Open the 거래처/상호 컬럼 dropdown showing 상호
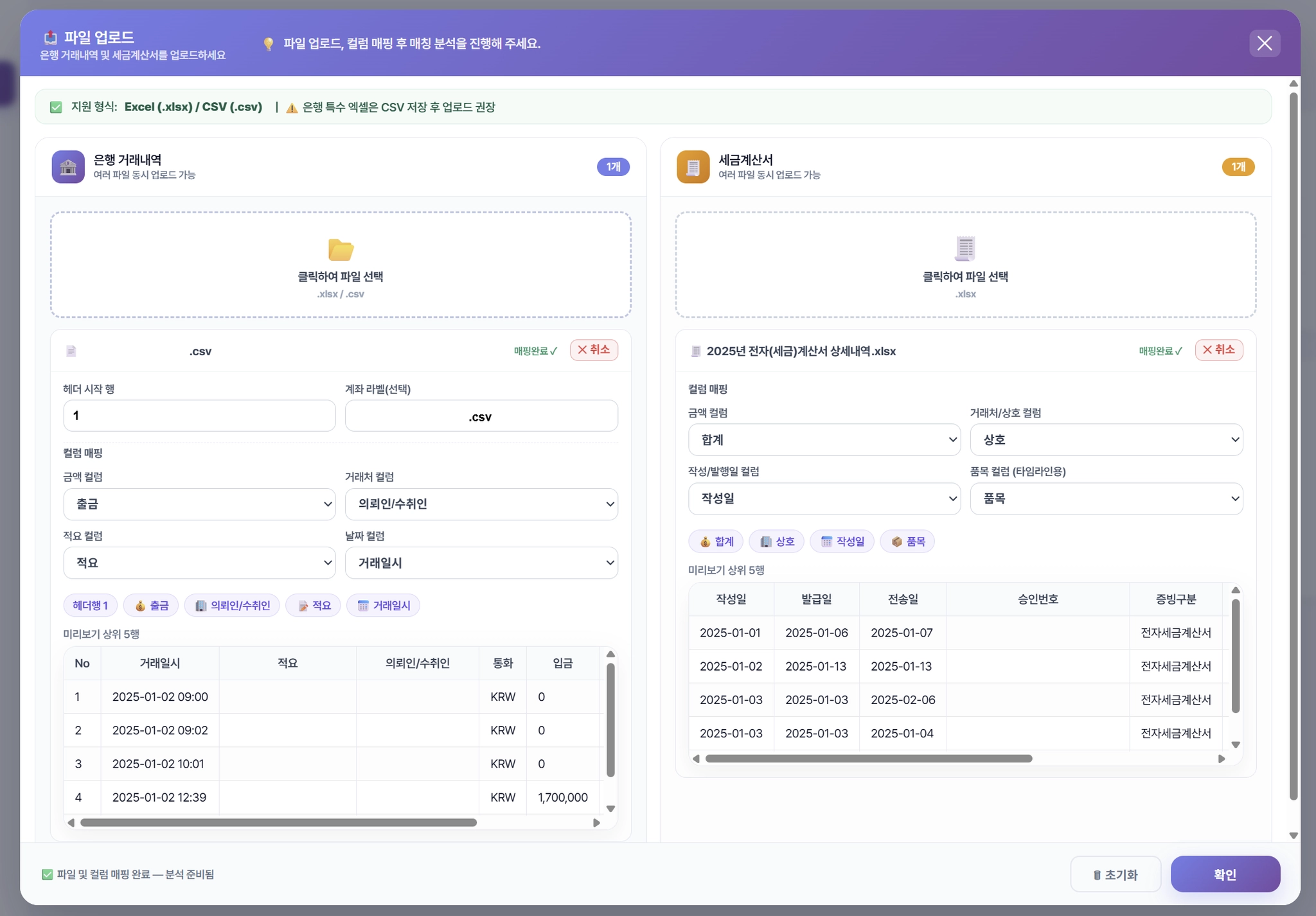Viewport: 1316px width, 916px height. point(1106,440)
